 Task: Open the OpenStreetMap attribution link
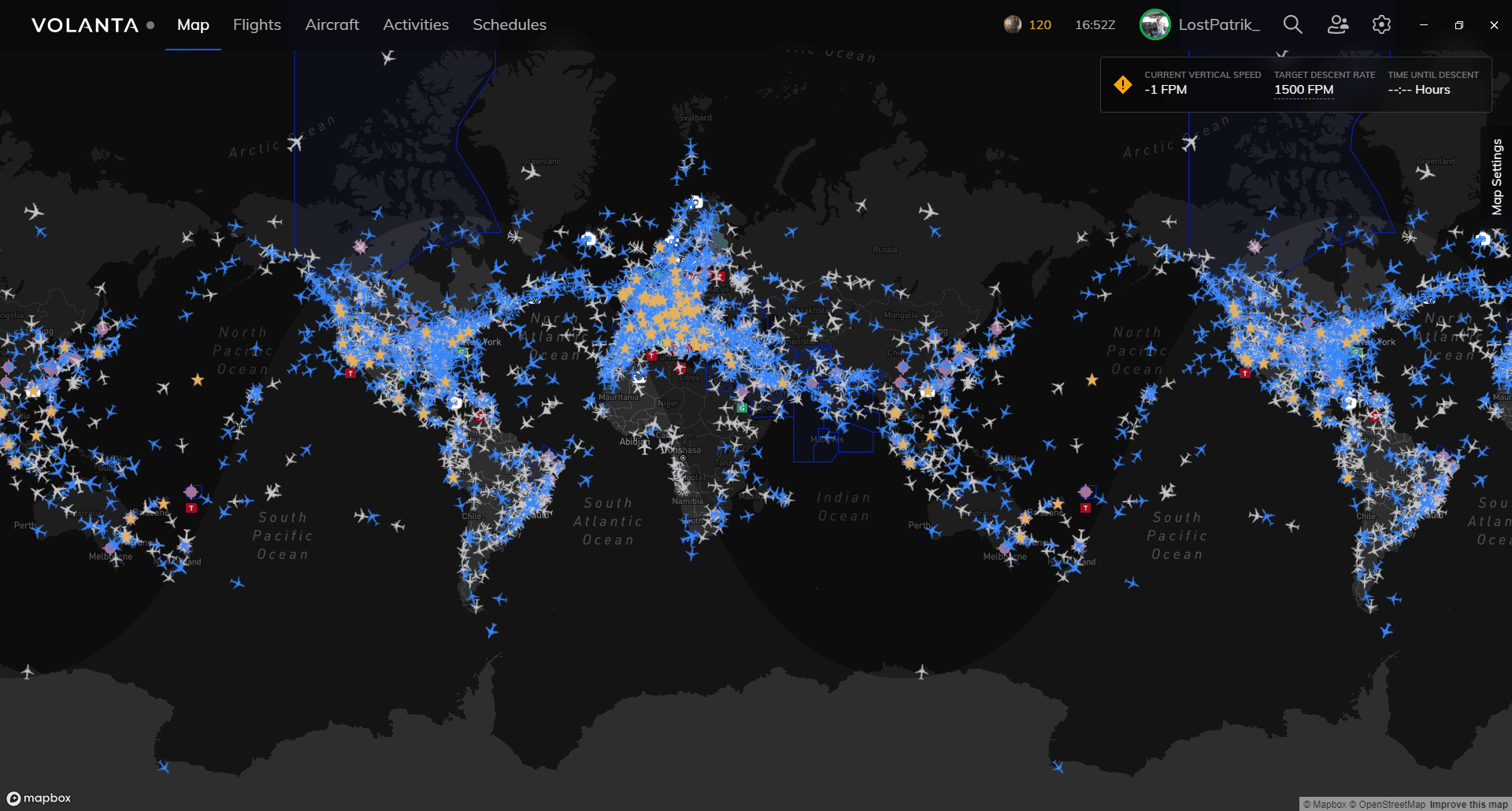coord(1386,804)
